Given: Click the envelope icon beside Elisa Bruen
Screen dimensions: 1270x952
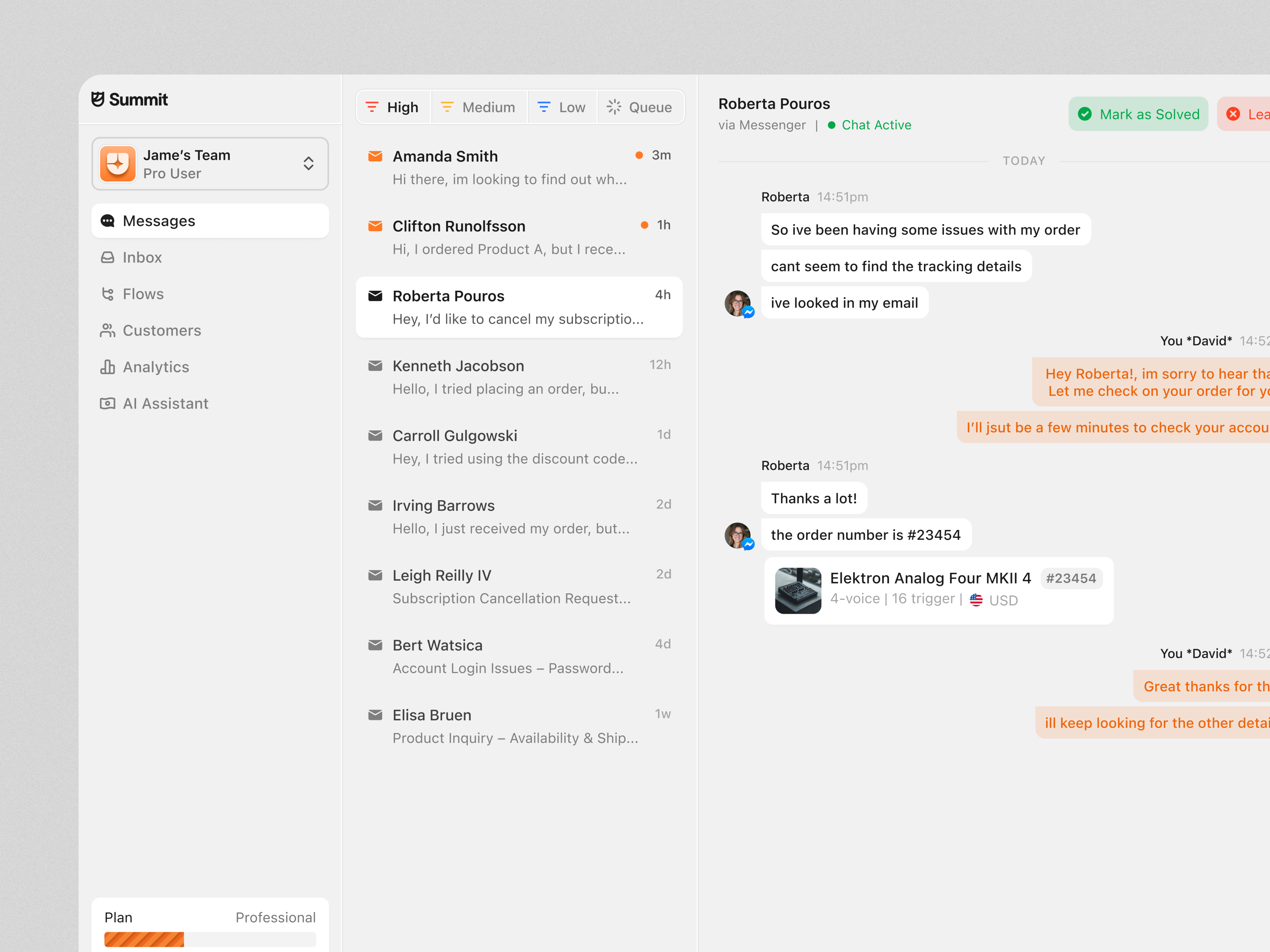Looking at the screenshot, I should pos(375,714).
